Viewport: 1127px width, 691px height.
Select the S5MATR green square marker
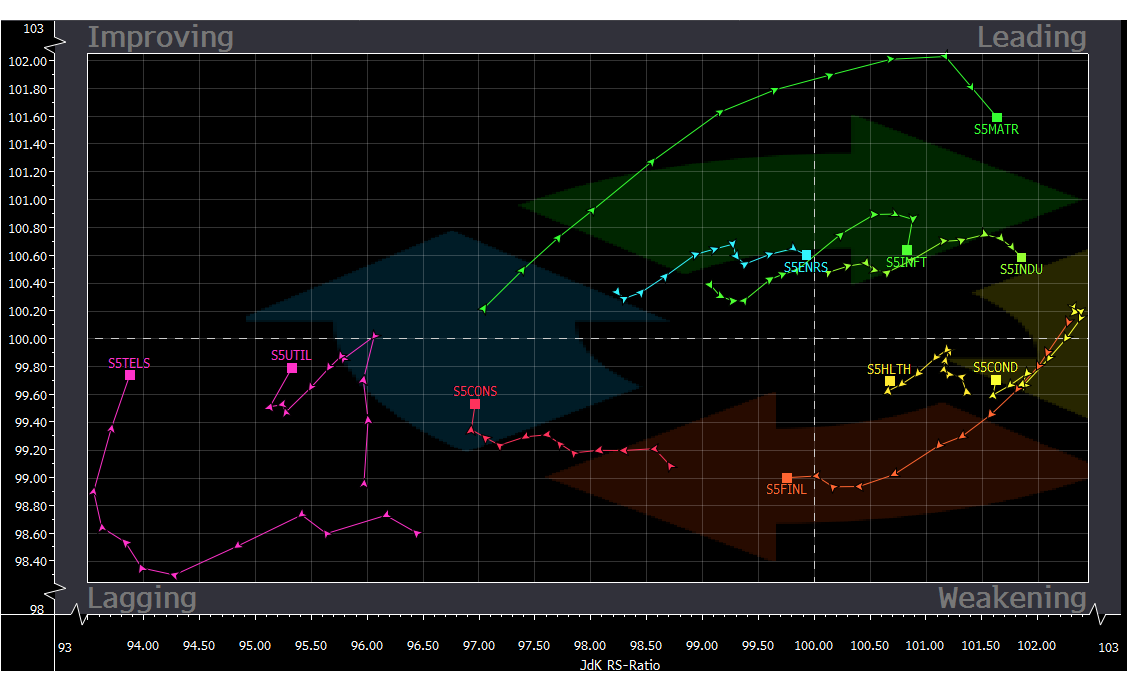(x=997, y=117)
